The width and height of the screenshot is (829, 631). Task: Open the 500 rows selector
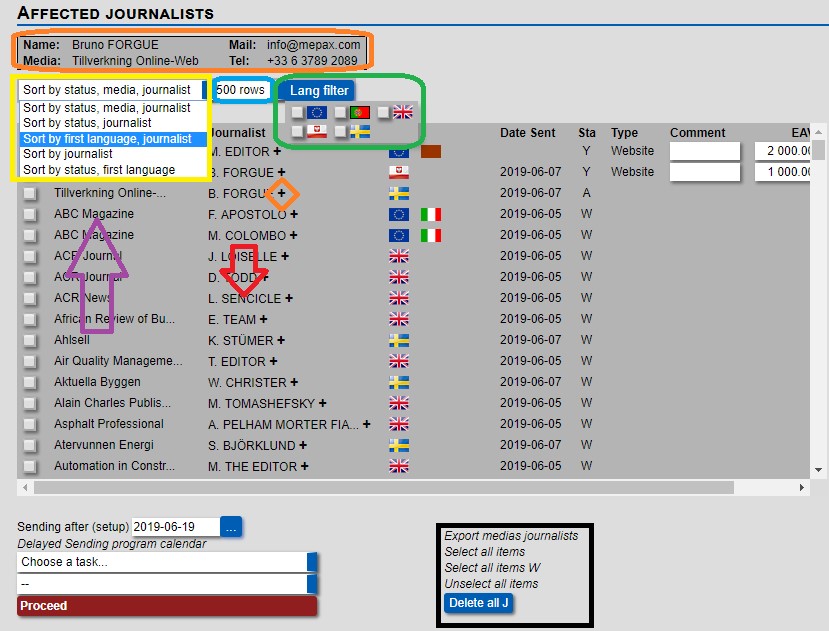pyautogui.click(x=242, y=90)
